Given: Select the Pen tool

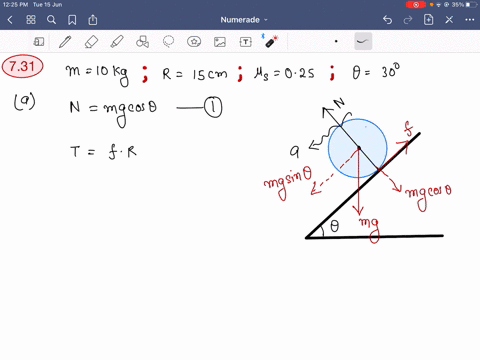Looking at the screenshot, I should tap(65, 42).
